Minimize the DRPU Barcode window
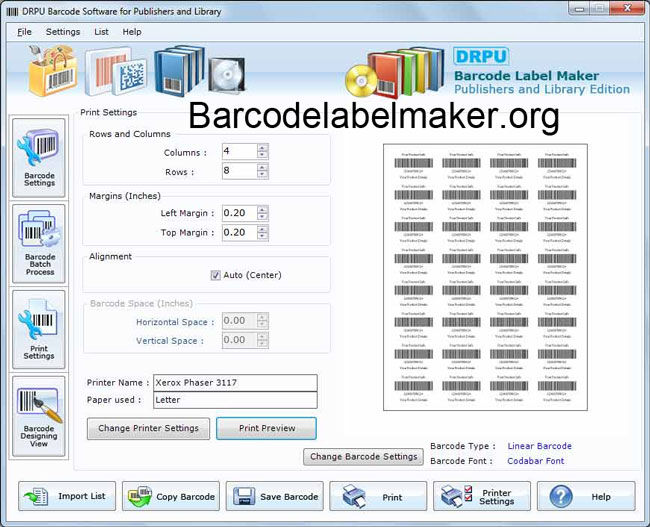The height and width of the screenshot is (527, 650). click(x=580, y=8)
